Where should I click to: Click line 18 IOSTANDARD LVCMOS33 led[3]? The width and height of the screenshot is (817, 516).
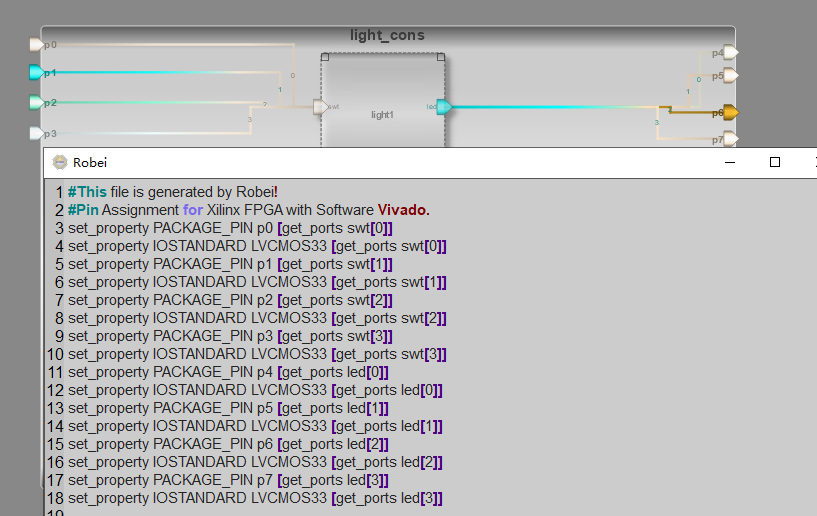(255, 498)
